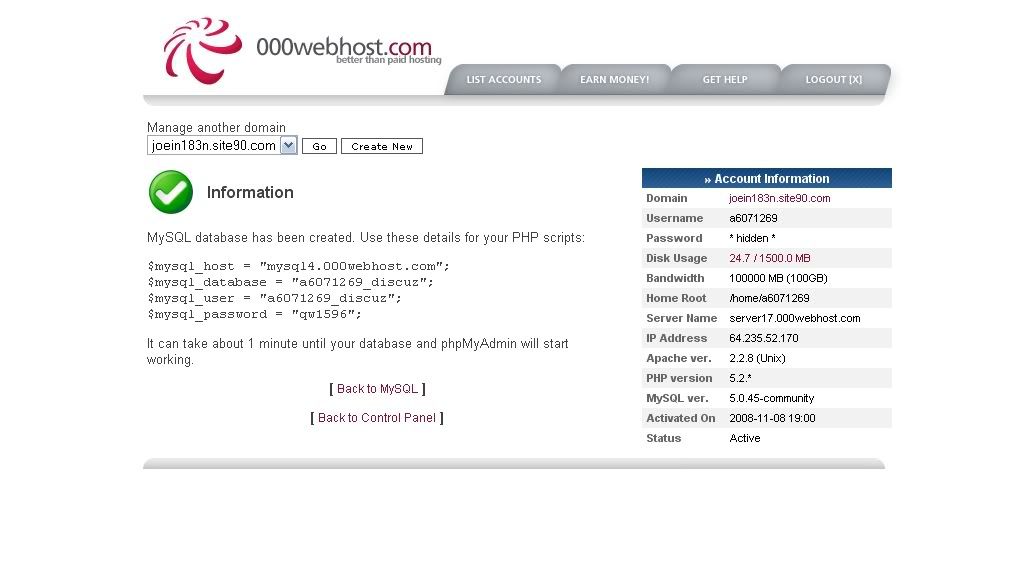
Task: Click home root value /home/a6071269
Action: click(769, 298)
